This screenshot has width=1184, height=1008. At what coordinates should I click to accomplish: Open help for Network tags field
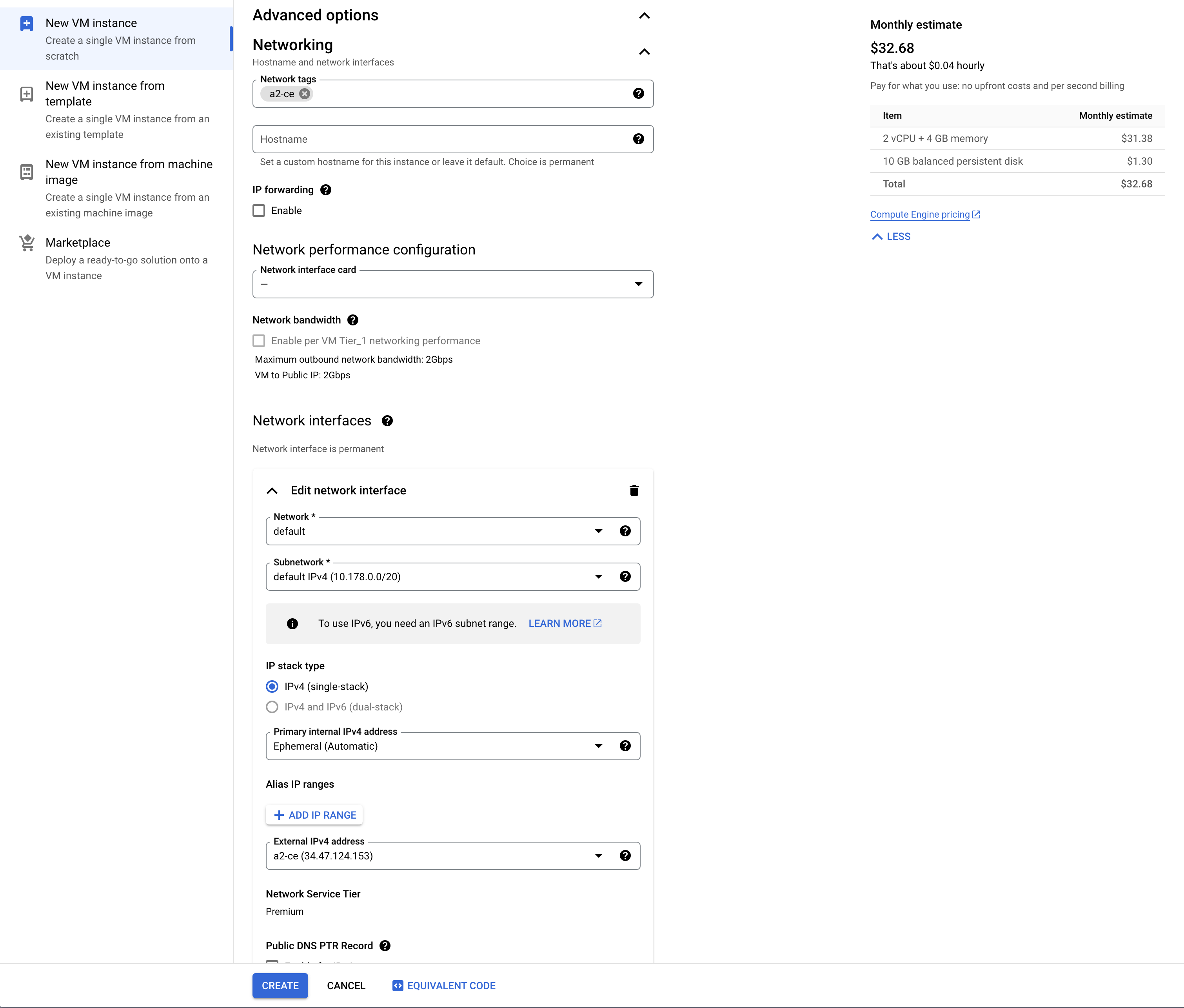[x=638, y=94]
